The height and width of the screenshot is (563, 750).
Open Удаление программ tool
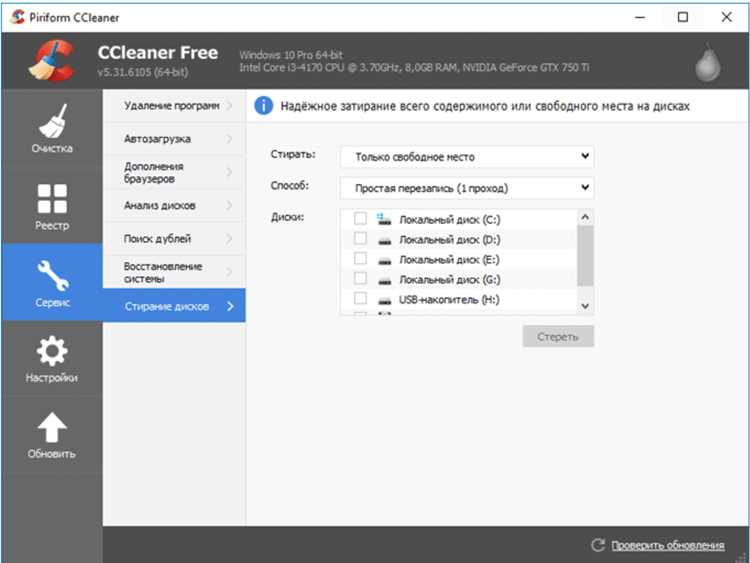tap(174, 105)
